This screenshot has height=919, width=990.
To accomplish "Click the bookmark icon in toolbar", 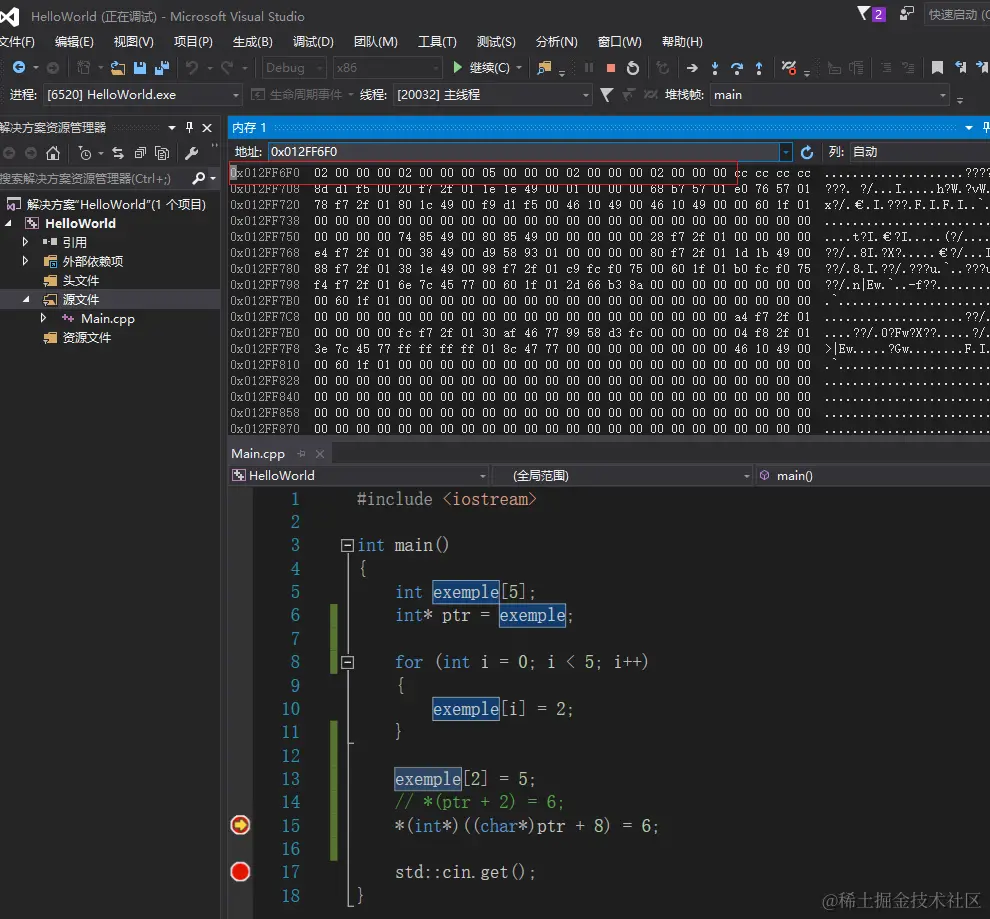I will pos(937,68).
